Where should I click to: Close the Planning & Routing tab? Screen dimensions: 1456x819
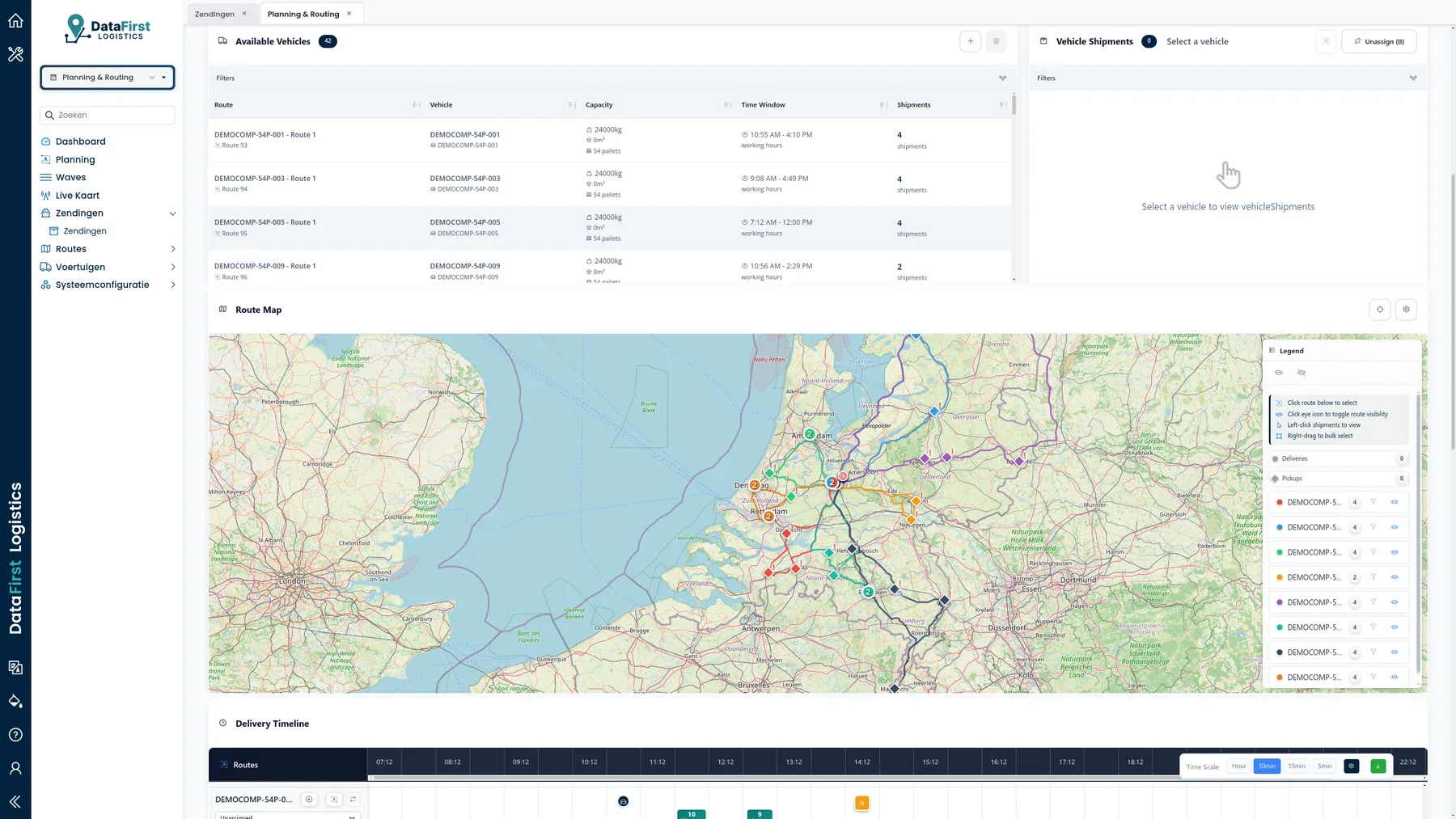349,14
